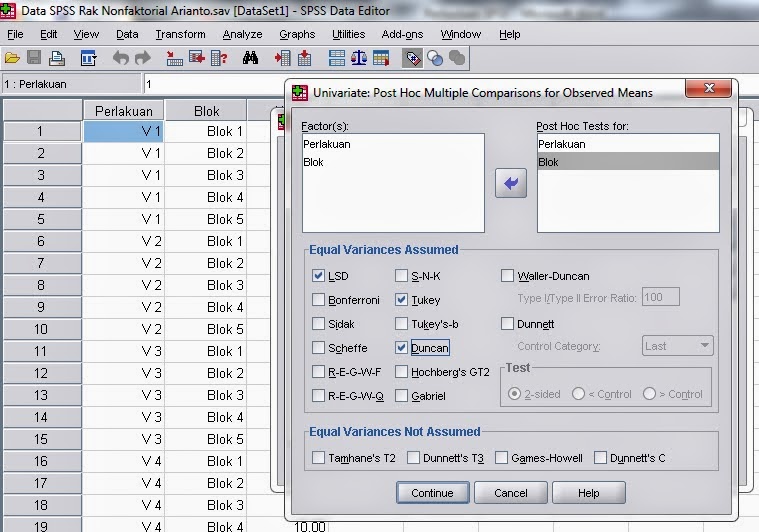Image resolution: width=759 pixels, height=532 pixels.
Task: Open the Utilities menu
Action: click(x=349, y=34)
